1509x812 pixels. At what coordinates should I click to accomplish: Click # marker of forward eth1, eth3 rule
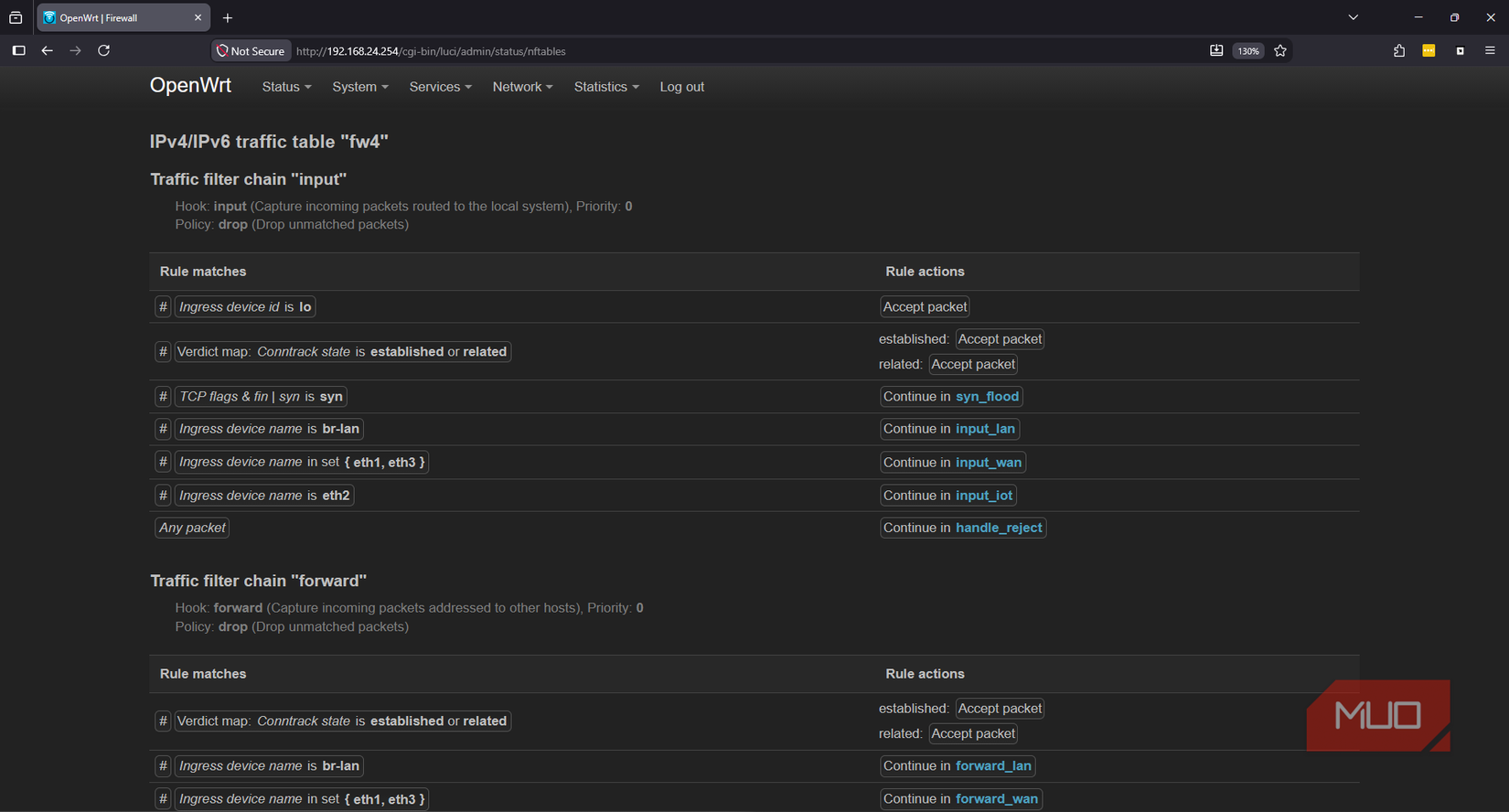(x=163, y=799)
